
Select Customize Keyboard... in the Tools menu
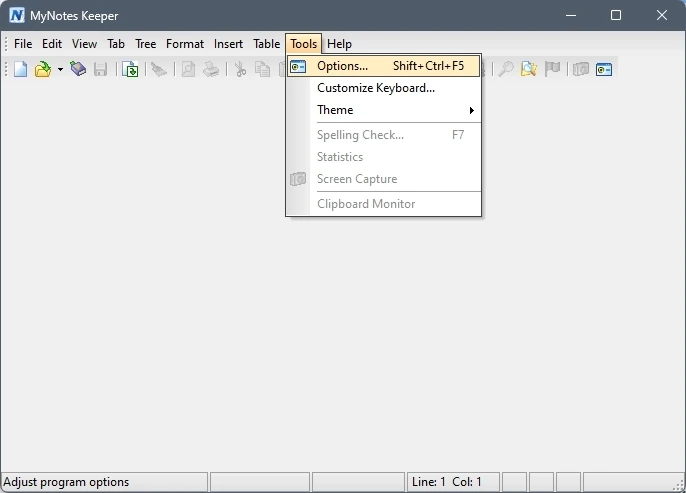(384, 88)
